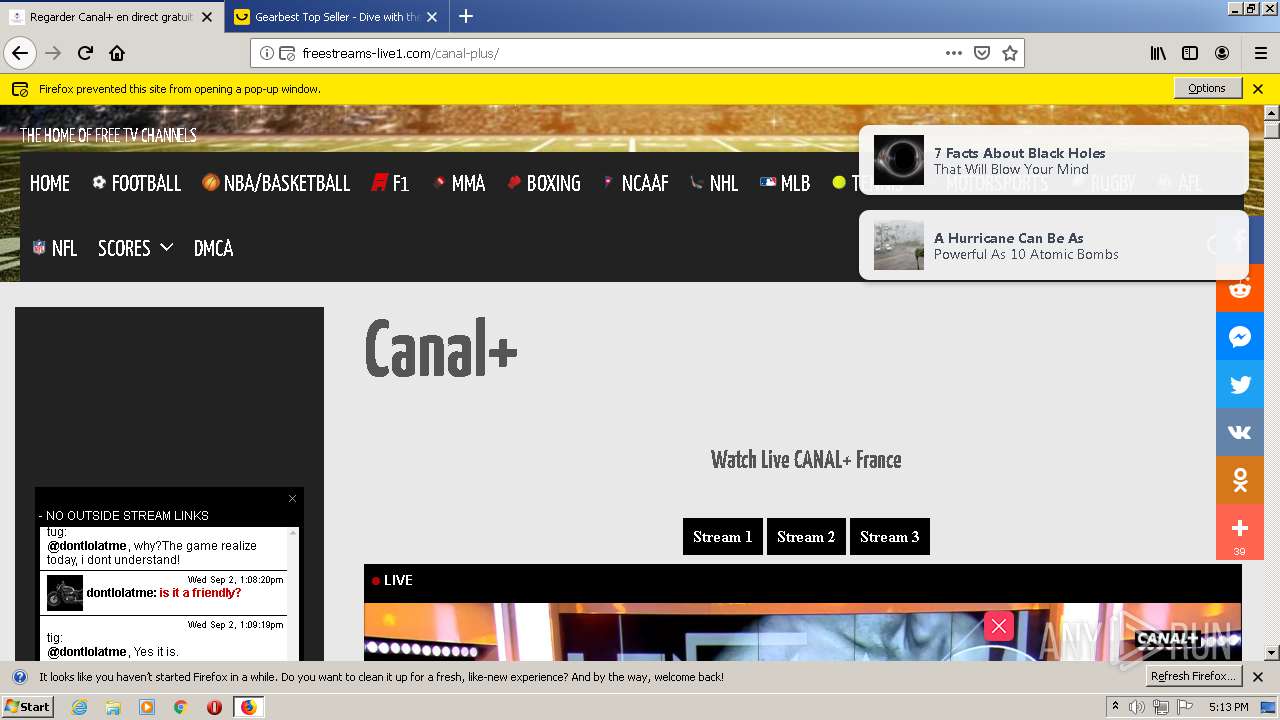The image size is (1280, 720).
Task: Open DMCA page link
Action: coord(213,248)
